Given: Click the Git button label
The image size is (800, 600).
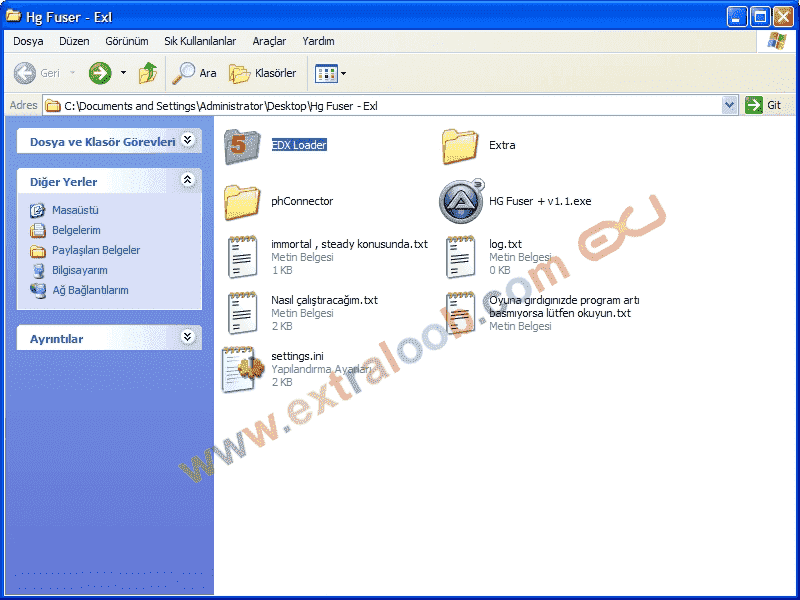Looking at the screenshot, I should [x=774, y=105].
